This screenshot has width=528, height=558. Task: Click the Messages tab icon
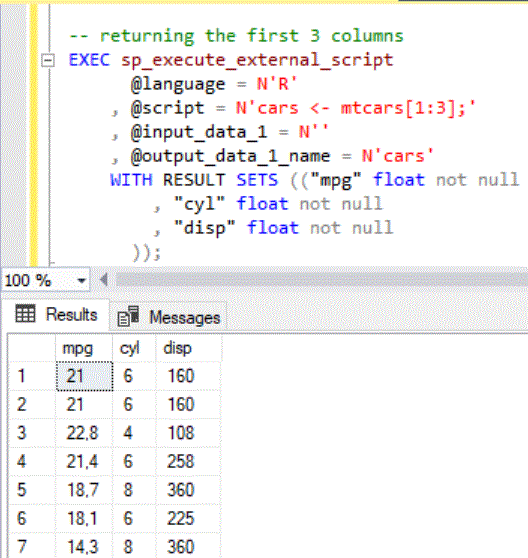tap(128, 316)
